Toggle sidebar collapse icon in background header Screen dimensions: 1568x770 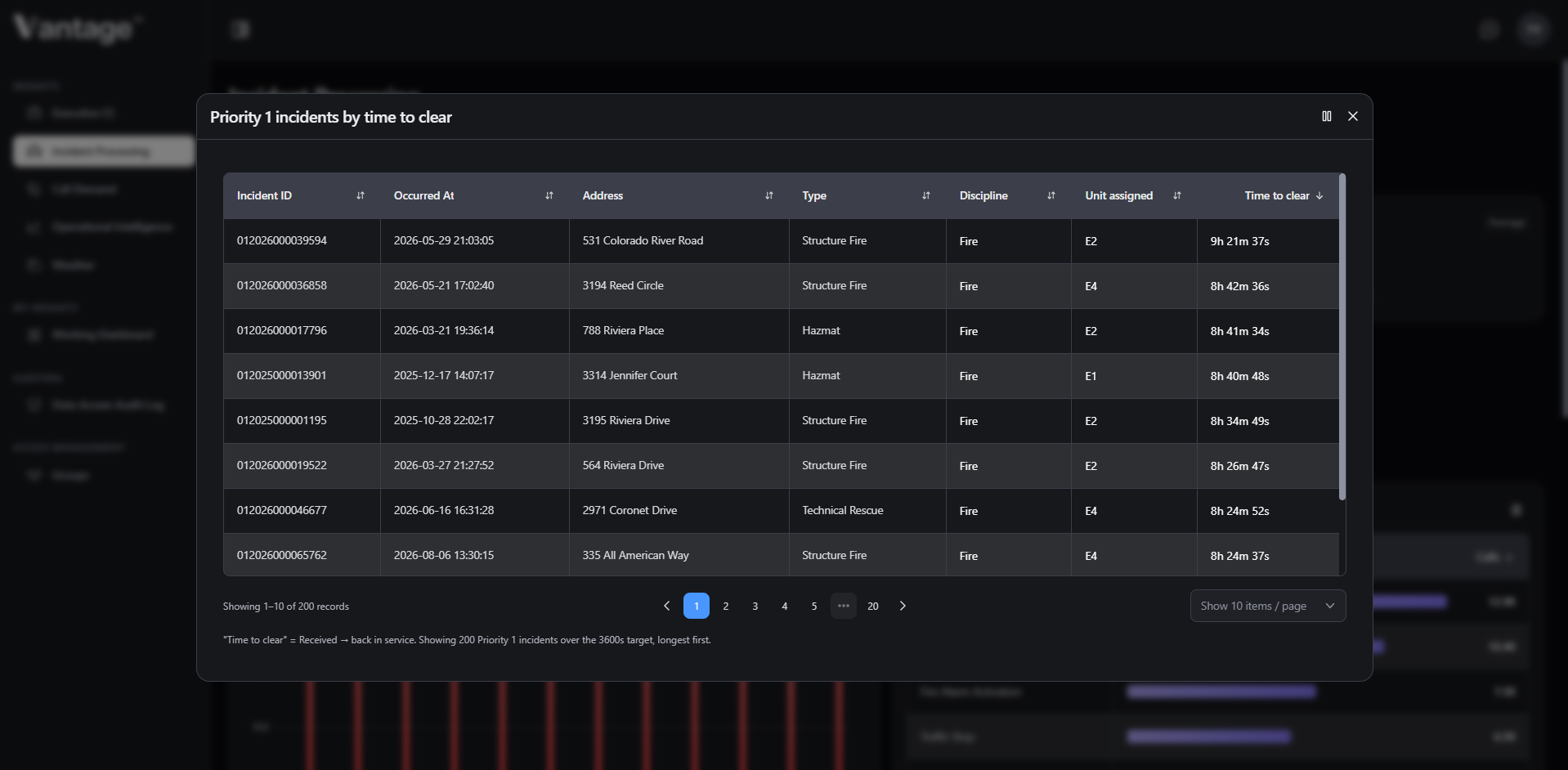click(x=240, y=30)
